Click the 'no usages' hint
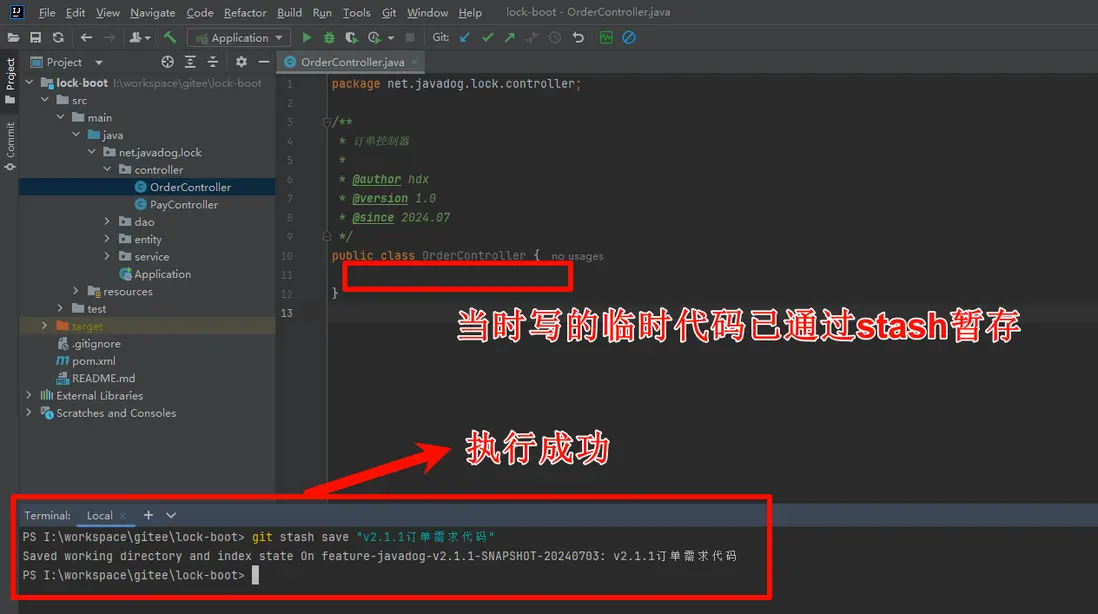The height and width of the screenshot is (614, 1098). [577, 256]
